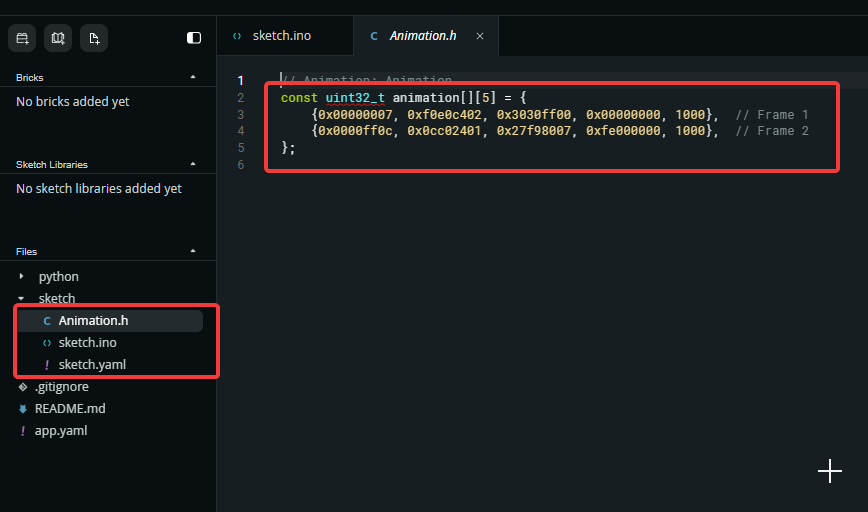
Task: Click the C file icon beside Animation.h in tree
Action: click(47, 321)
